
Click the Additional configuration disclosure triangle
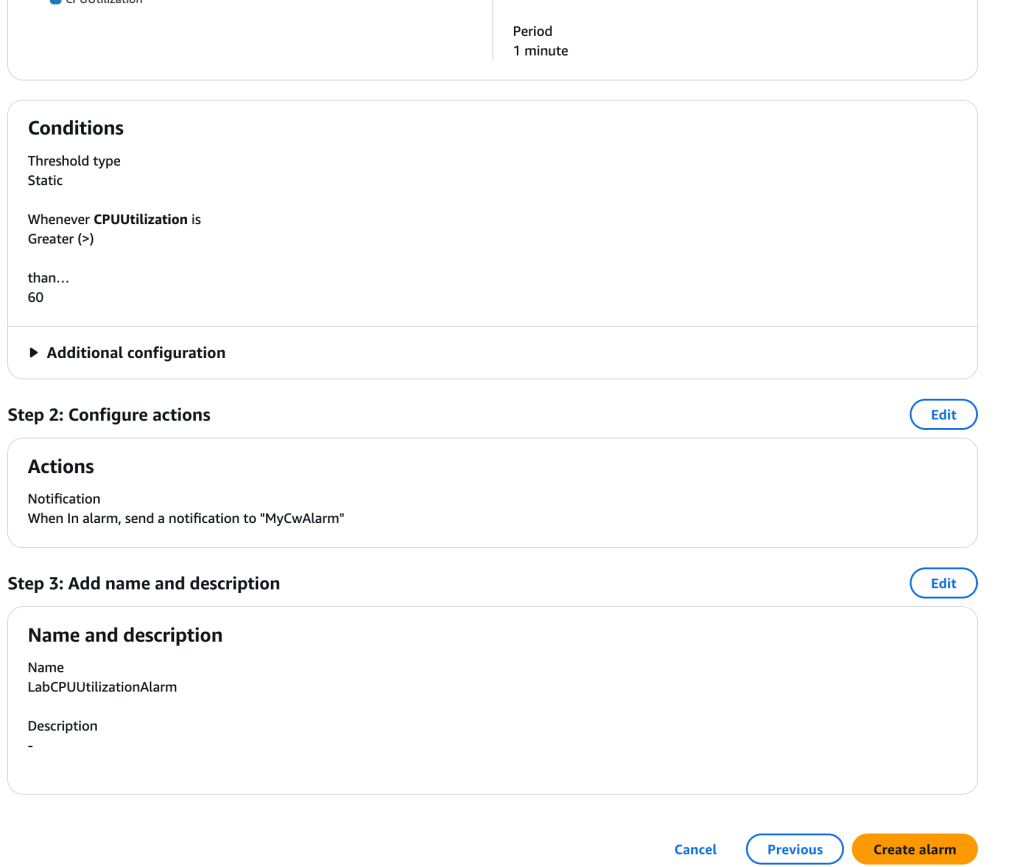(35, 353)
